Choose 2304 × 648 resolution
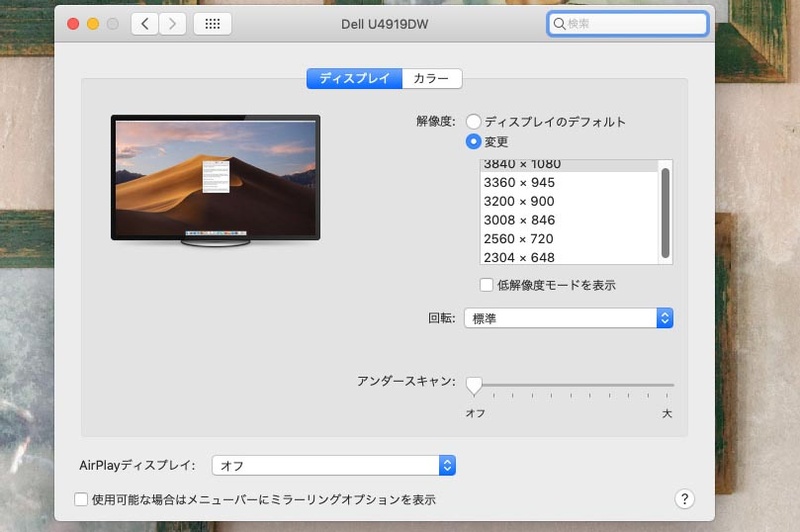Screen dimensions: 800x532 pos(569,257)
